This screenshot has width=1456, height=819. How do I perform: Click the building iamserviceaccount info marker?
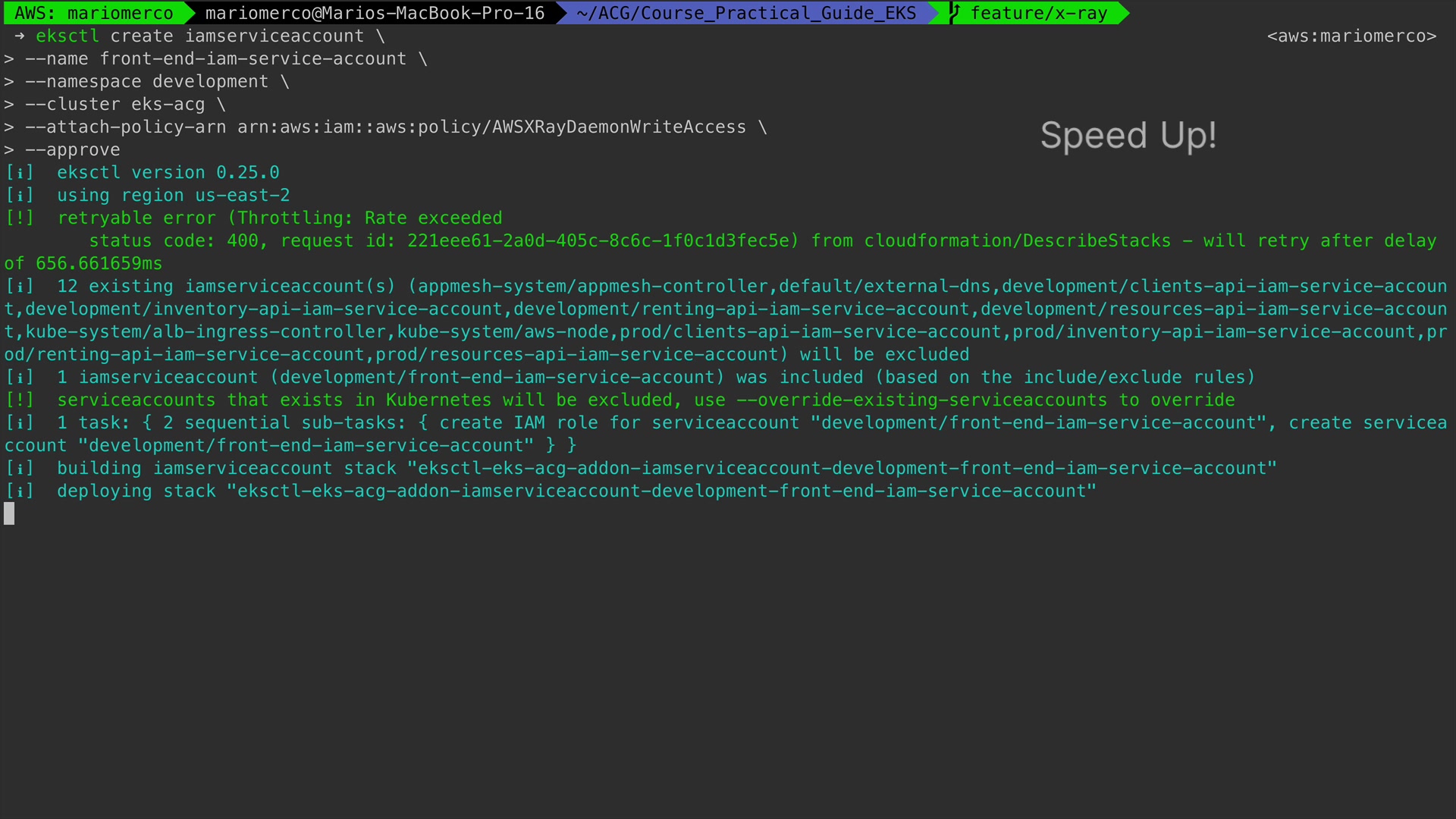20,469
